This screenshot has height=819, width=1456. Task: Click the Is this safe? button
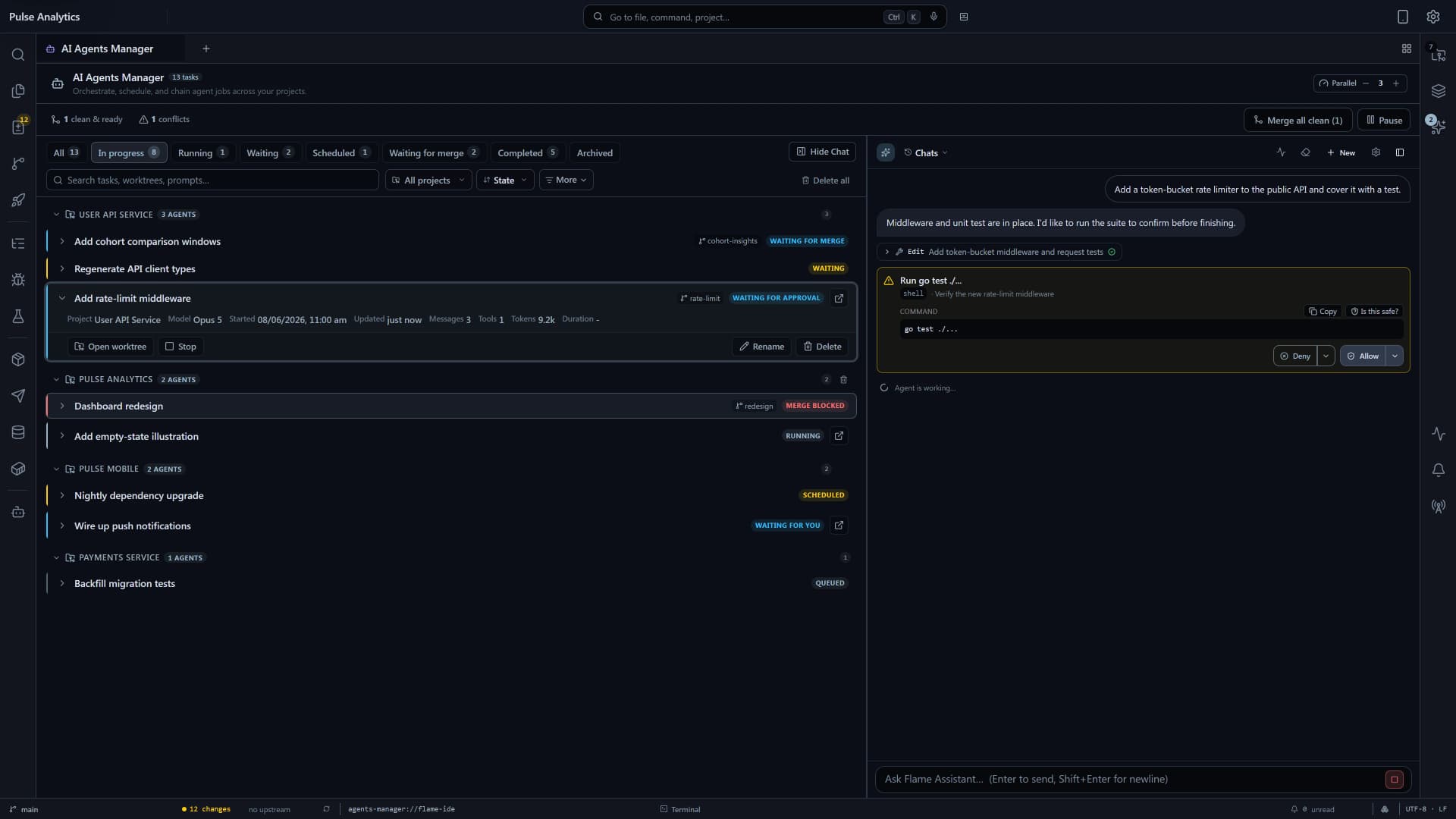1374,312
